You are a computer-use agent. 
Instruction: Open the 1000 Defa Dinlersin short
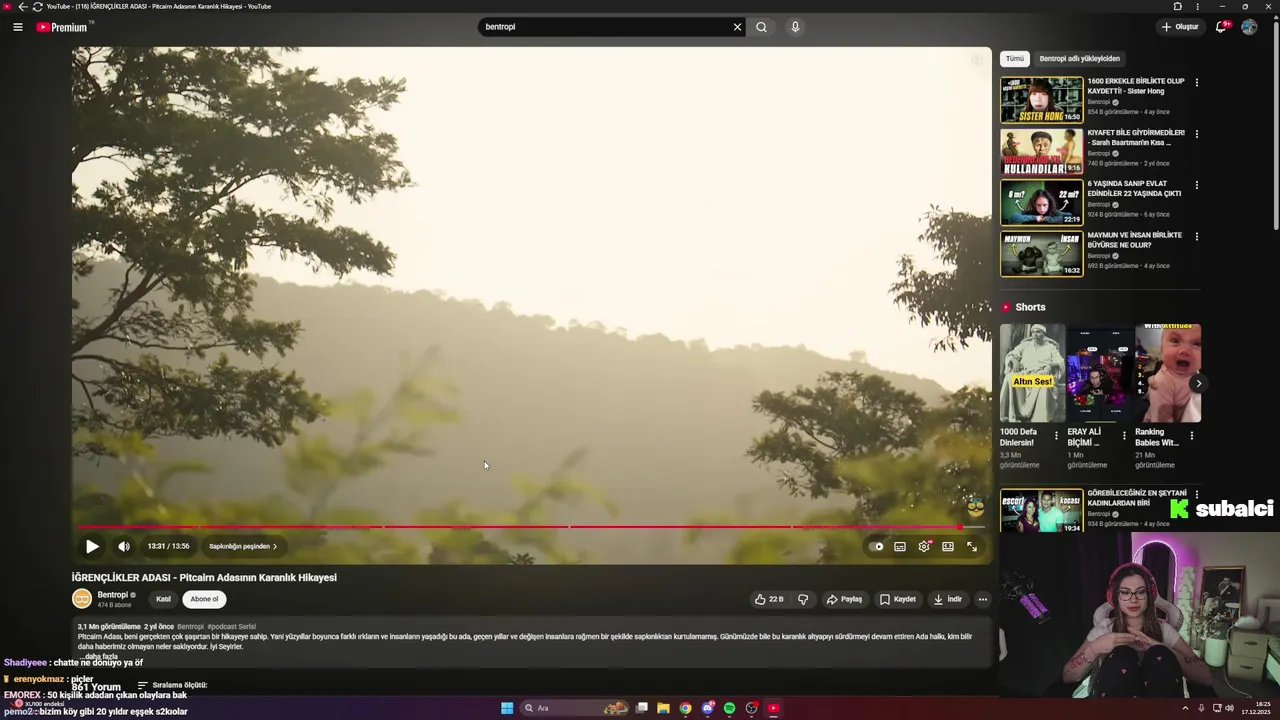point(1032,373)
